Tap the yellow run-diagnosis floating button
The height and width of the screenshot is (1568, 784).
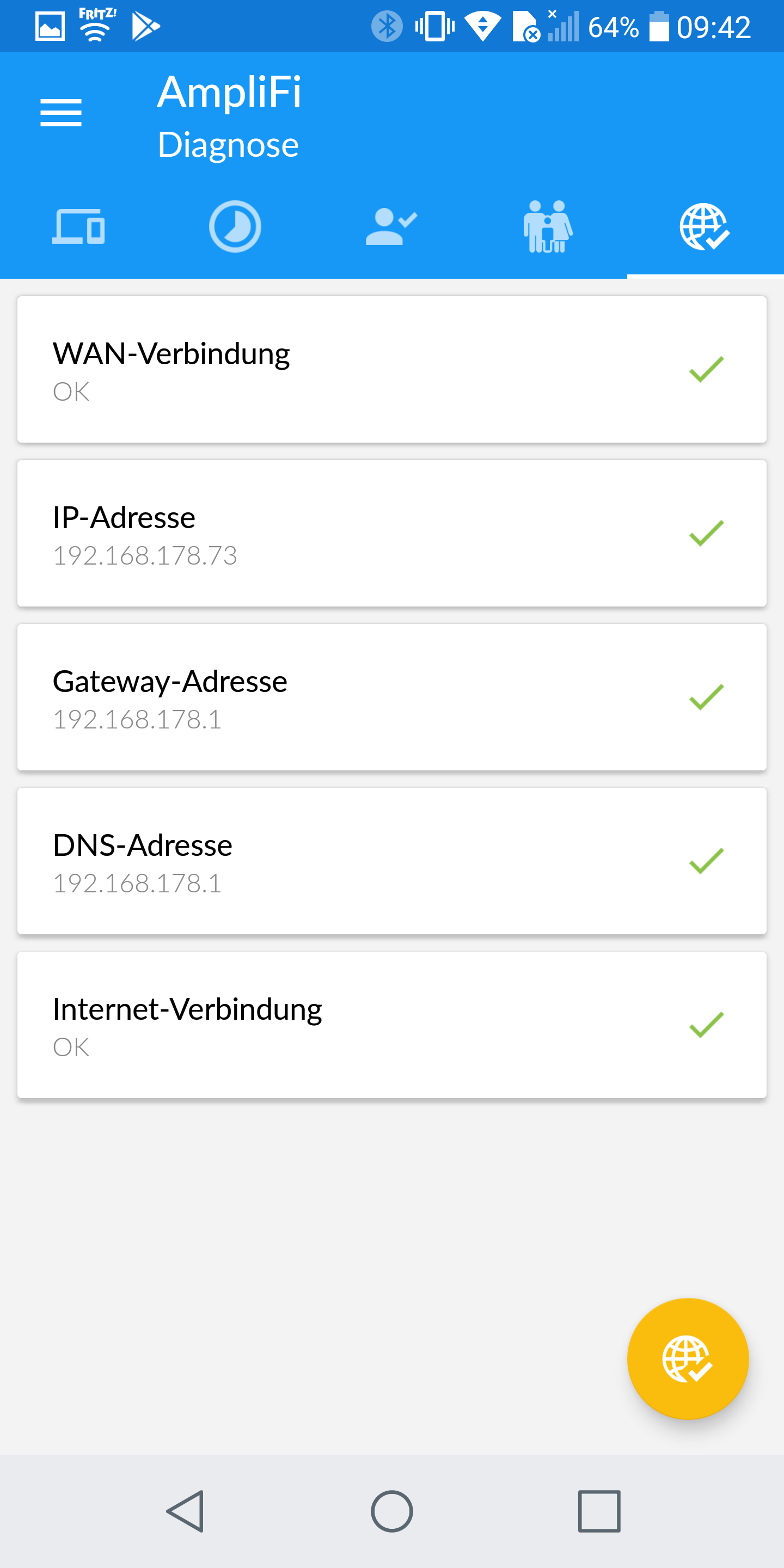pyautogui.click(x=687, y=1358)
